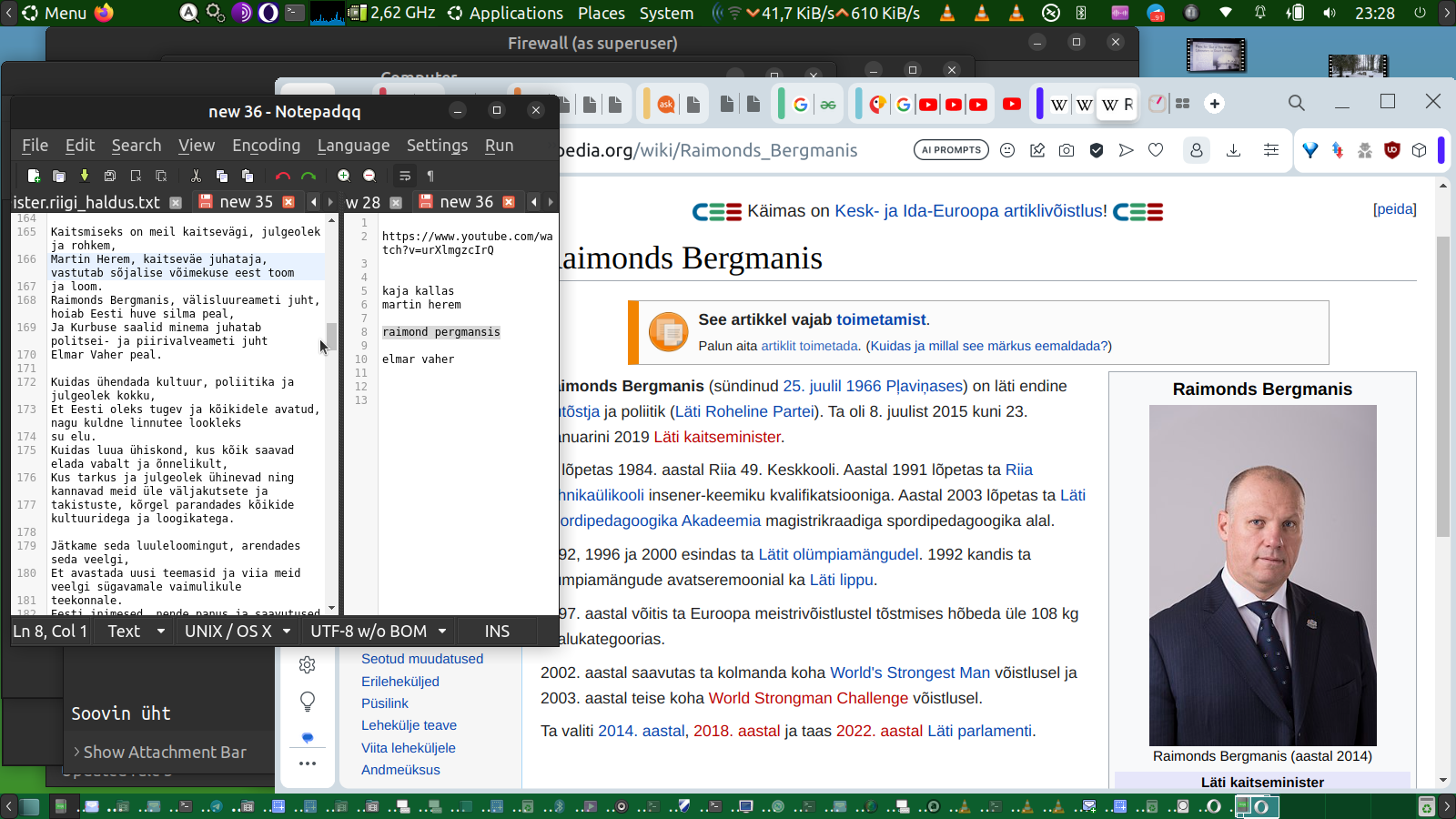Click the AI PROMPTS button in address bar
Image resolution: width=1456 pixels, height=819 pixels.
click(x=951, y=150)
